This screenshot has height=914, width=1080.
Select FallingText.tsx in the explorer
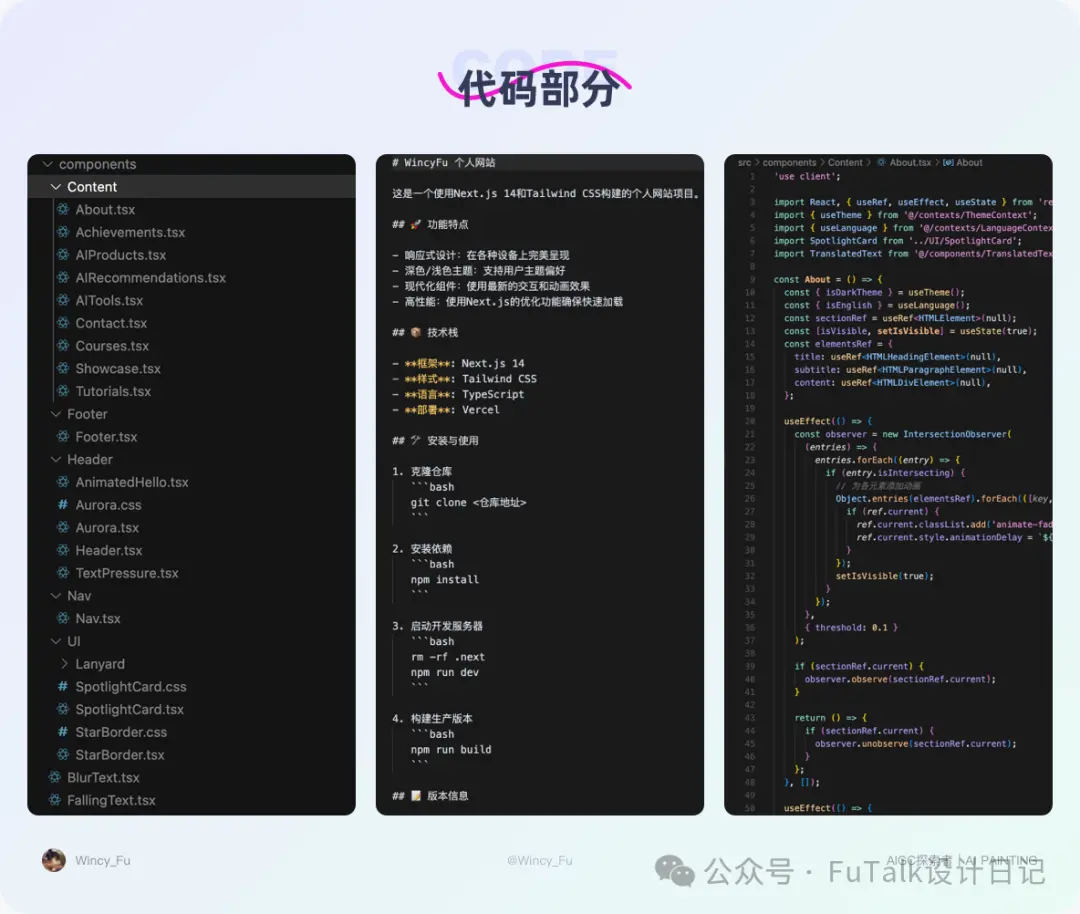[x=111, y=800]
